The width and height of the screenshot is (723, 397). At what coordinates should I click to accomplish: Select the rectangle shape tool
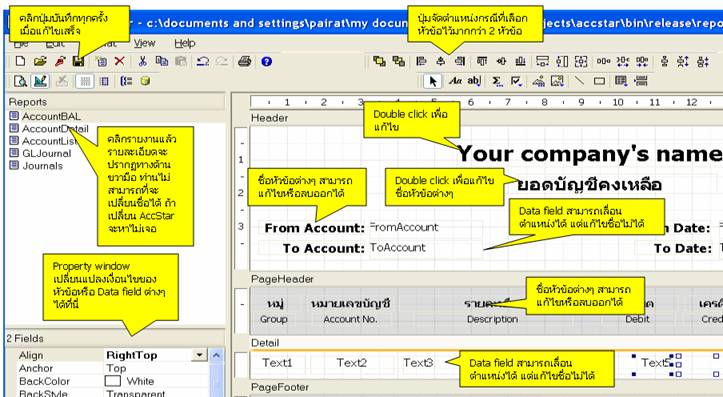599,82
